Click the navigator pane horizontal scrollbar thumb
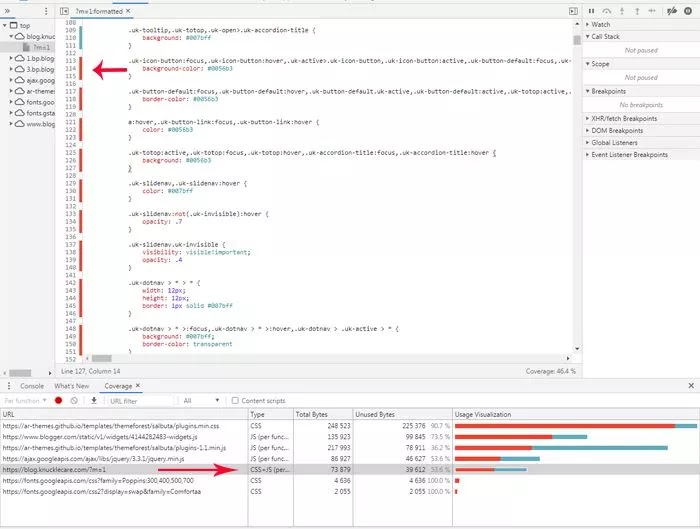 20,373
